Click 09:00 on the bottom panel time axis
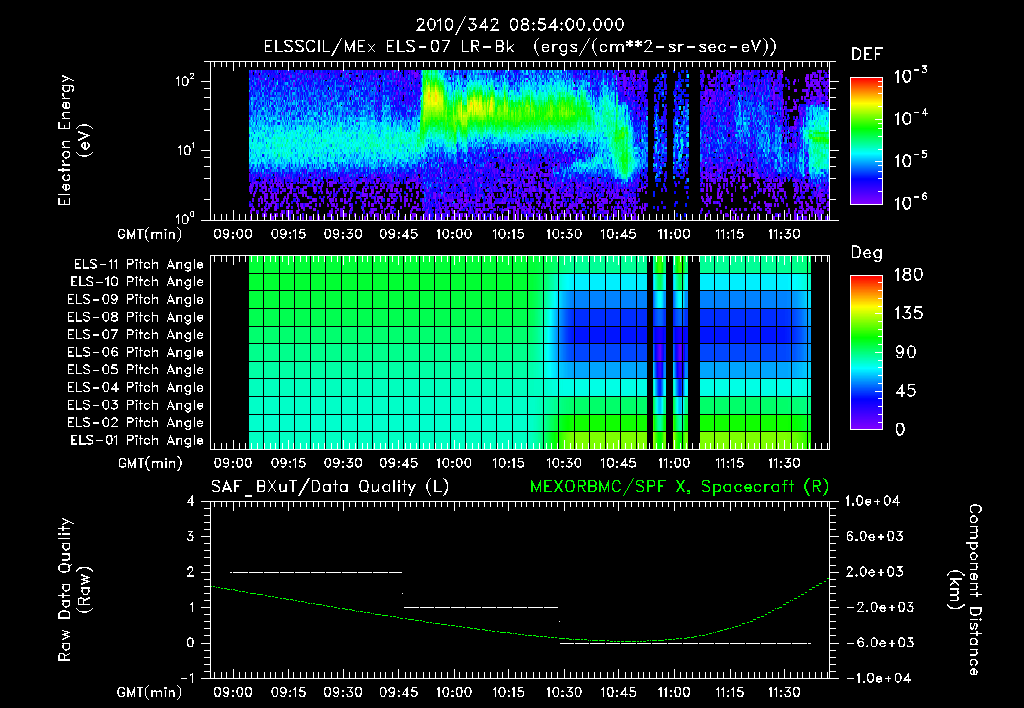This screenshot has width=1024, height=708. 232,692
